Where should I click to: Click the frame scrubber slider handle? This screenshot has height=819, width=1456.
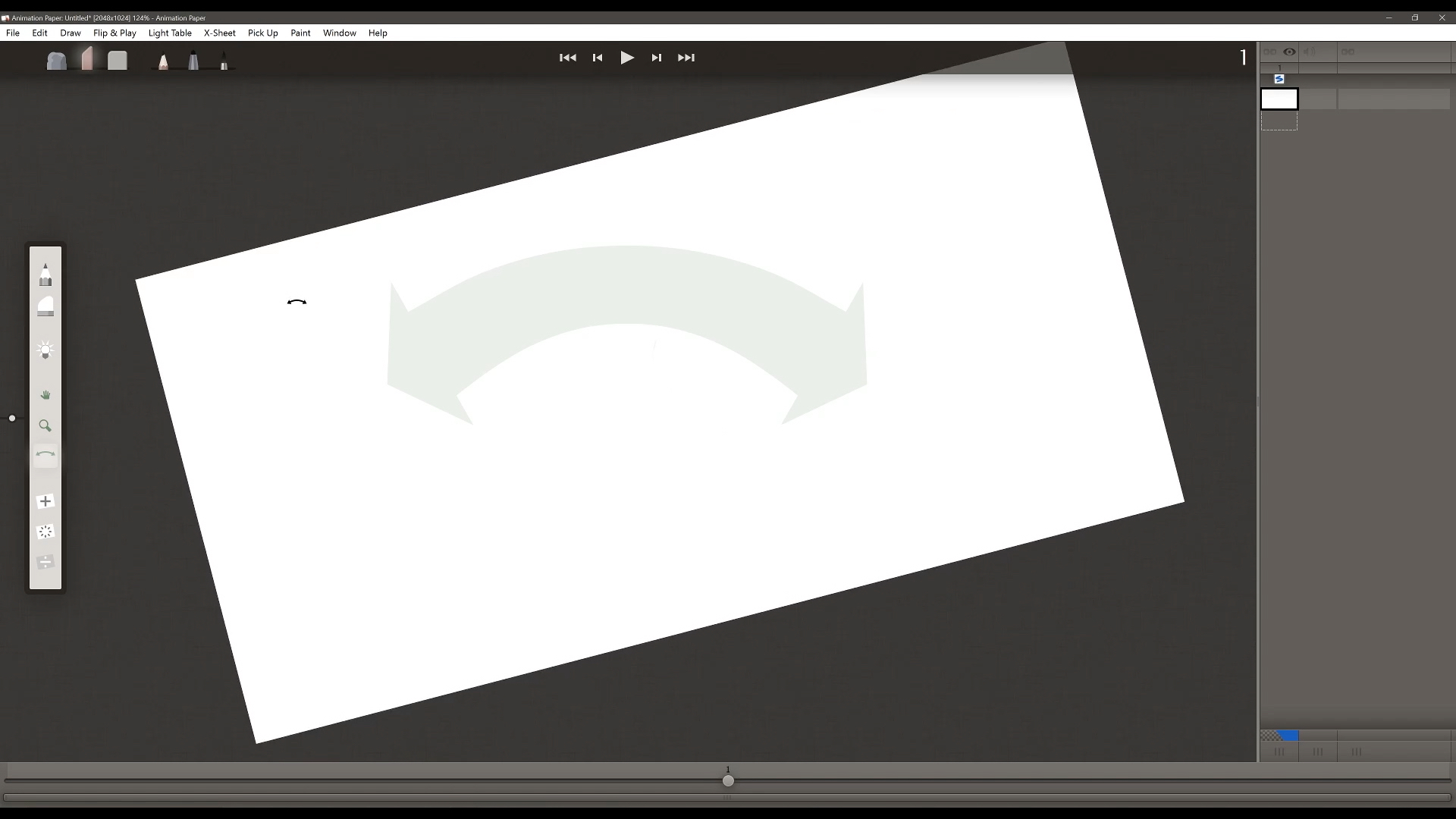pyautogui.click(x=728, y=780)
